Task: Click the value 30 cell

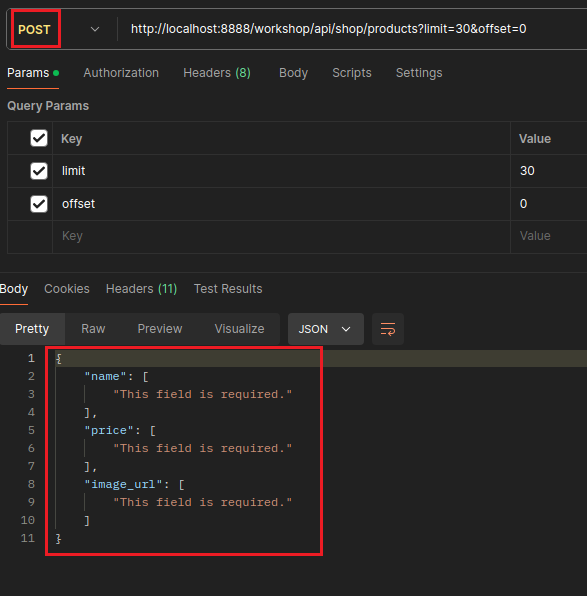Action: pyautogui.click(x=549, y=171)
